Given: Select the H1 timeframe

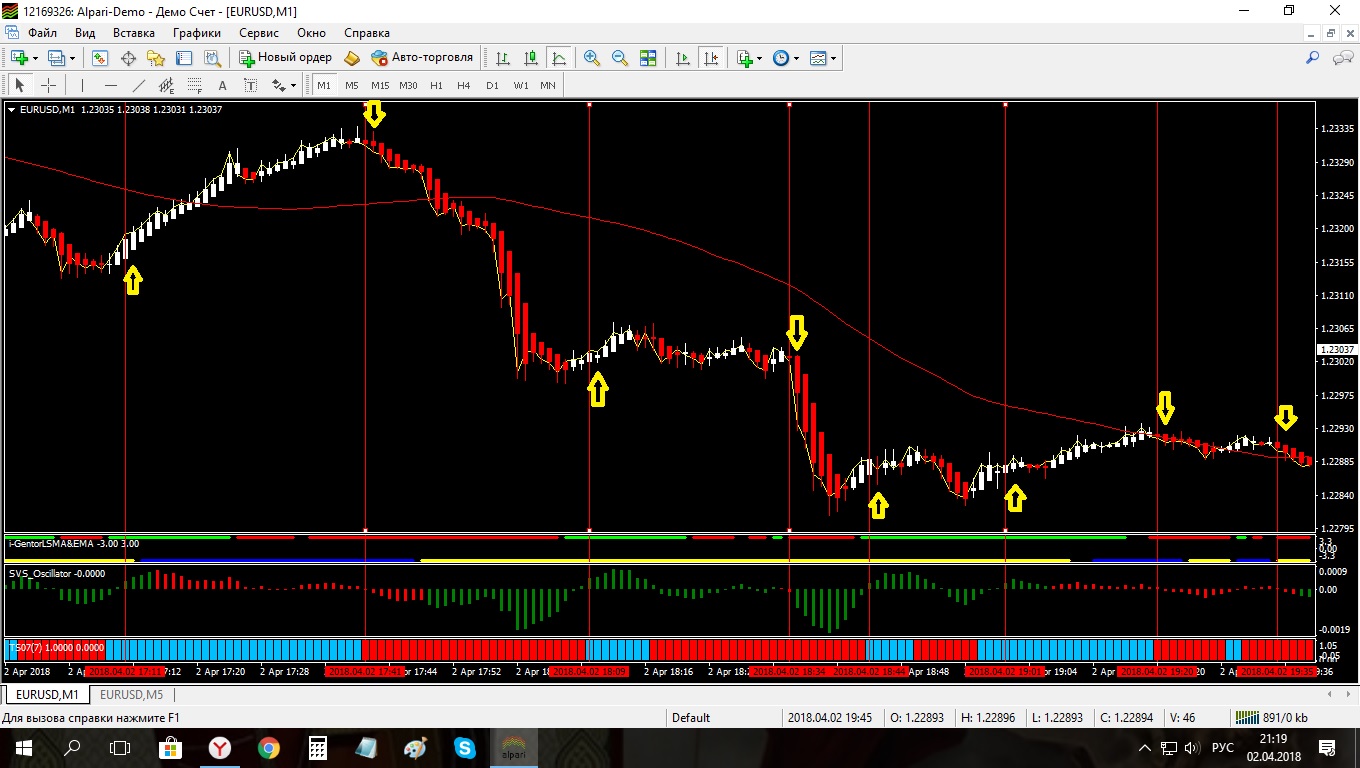Looking at the screenshot, I should pos(436,85).
